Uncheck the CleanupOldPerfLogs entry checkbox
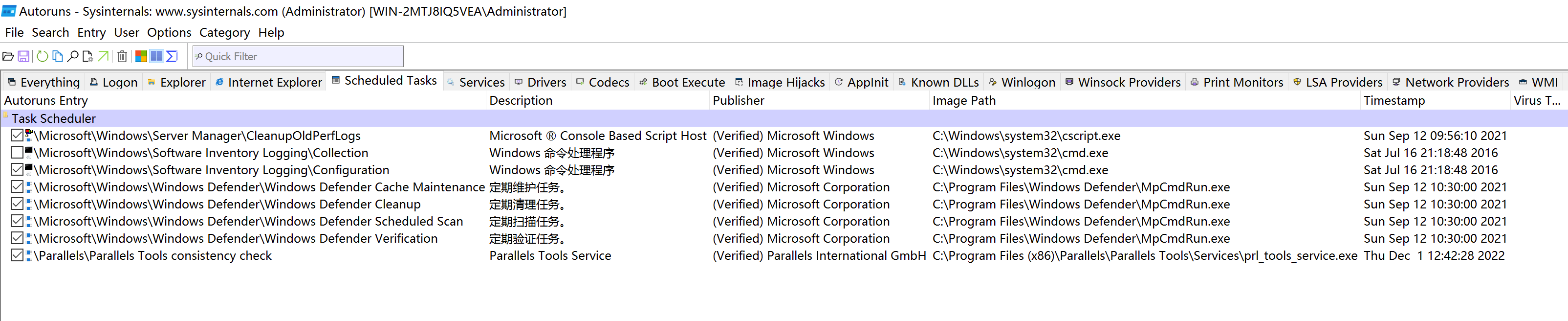Viewport: 1568px width, 321px height. tap(17, 136)
